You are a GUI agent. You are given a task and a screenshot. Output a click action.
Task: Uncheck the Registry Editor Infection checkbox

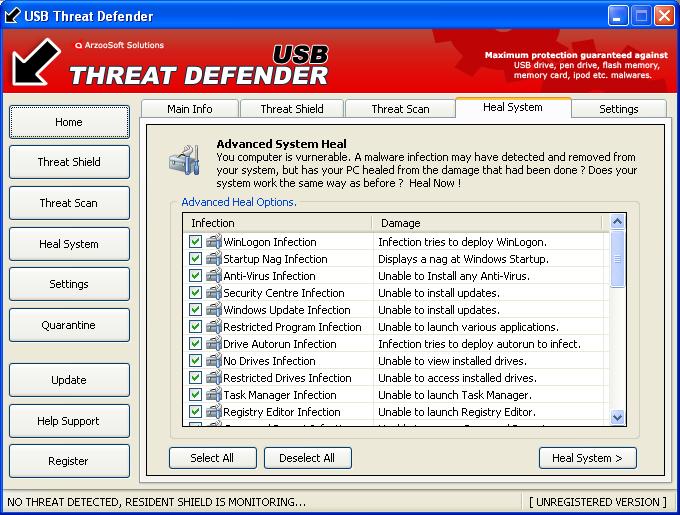[x=195, y=411]
